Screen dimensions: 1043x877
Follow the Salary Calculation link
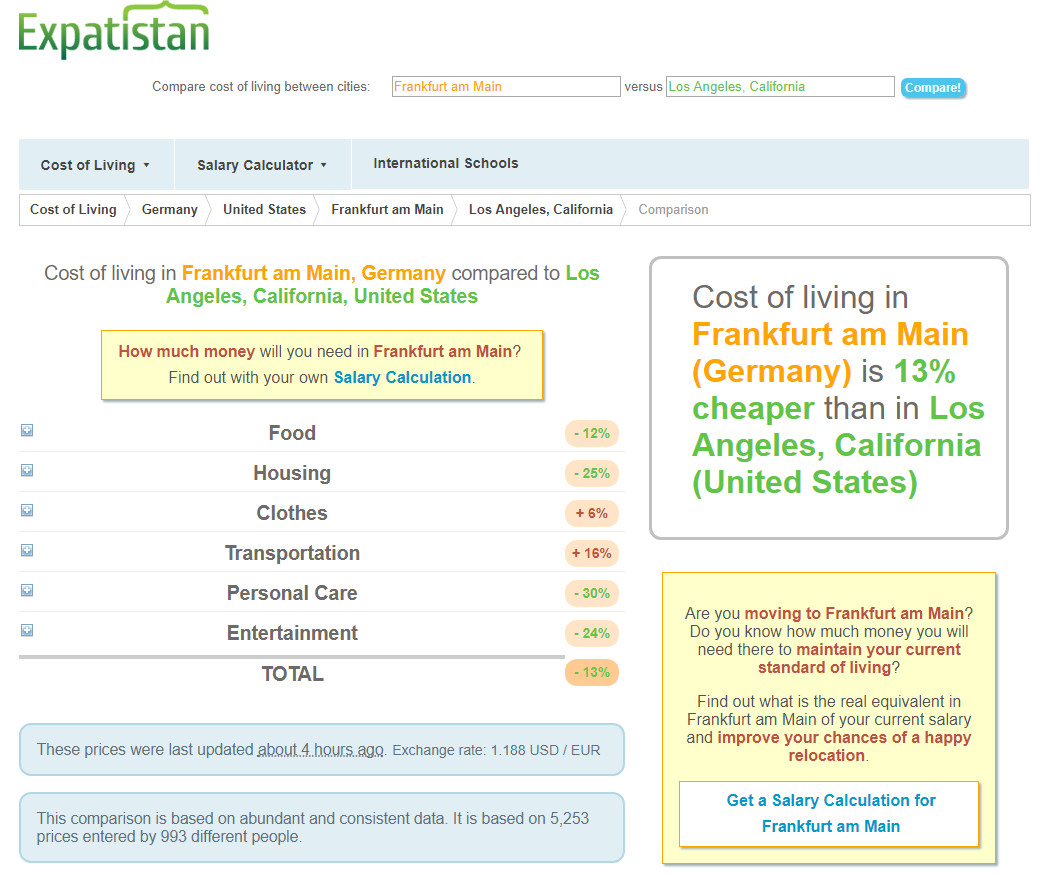pyautogui.click(x=402, y=377)
